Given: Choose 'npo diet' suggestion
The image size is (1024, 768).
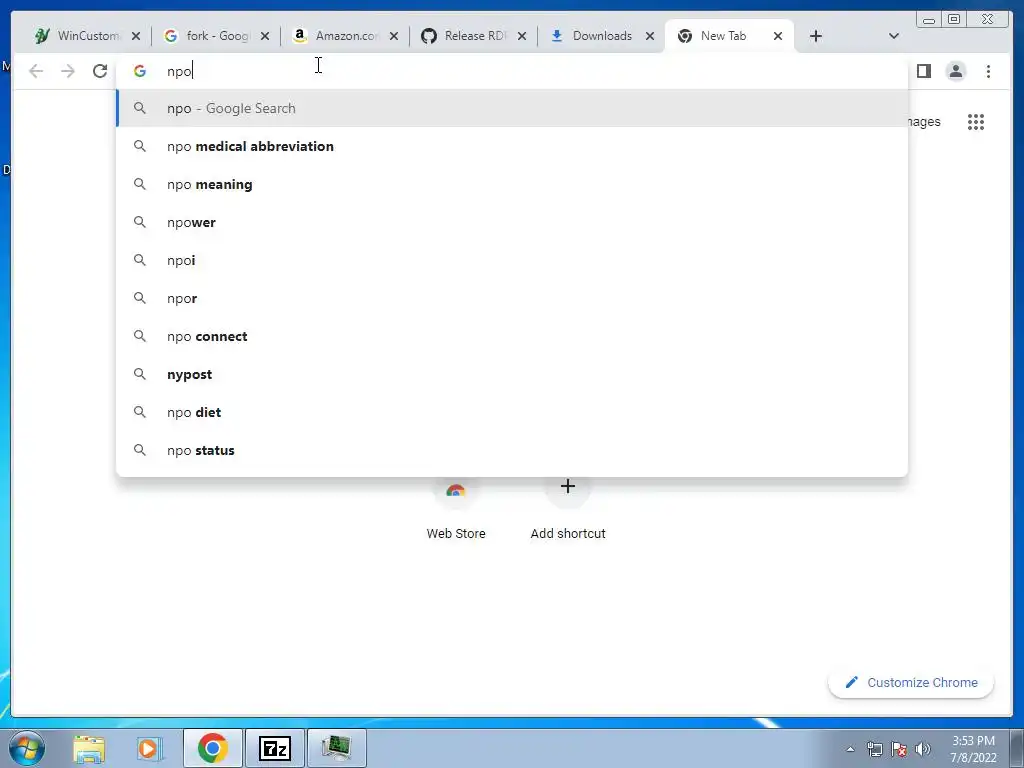Looking at the screenshot, I should (512, 412).
